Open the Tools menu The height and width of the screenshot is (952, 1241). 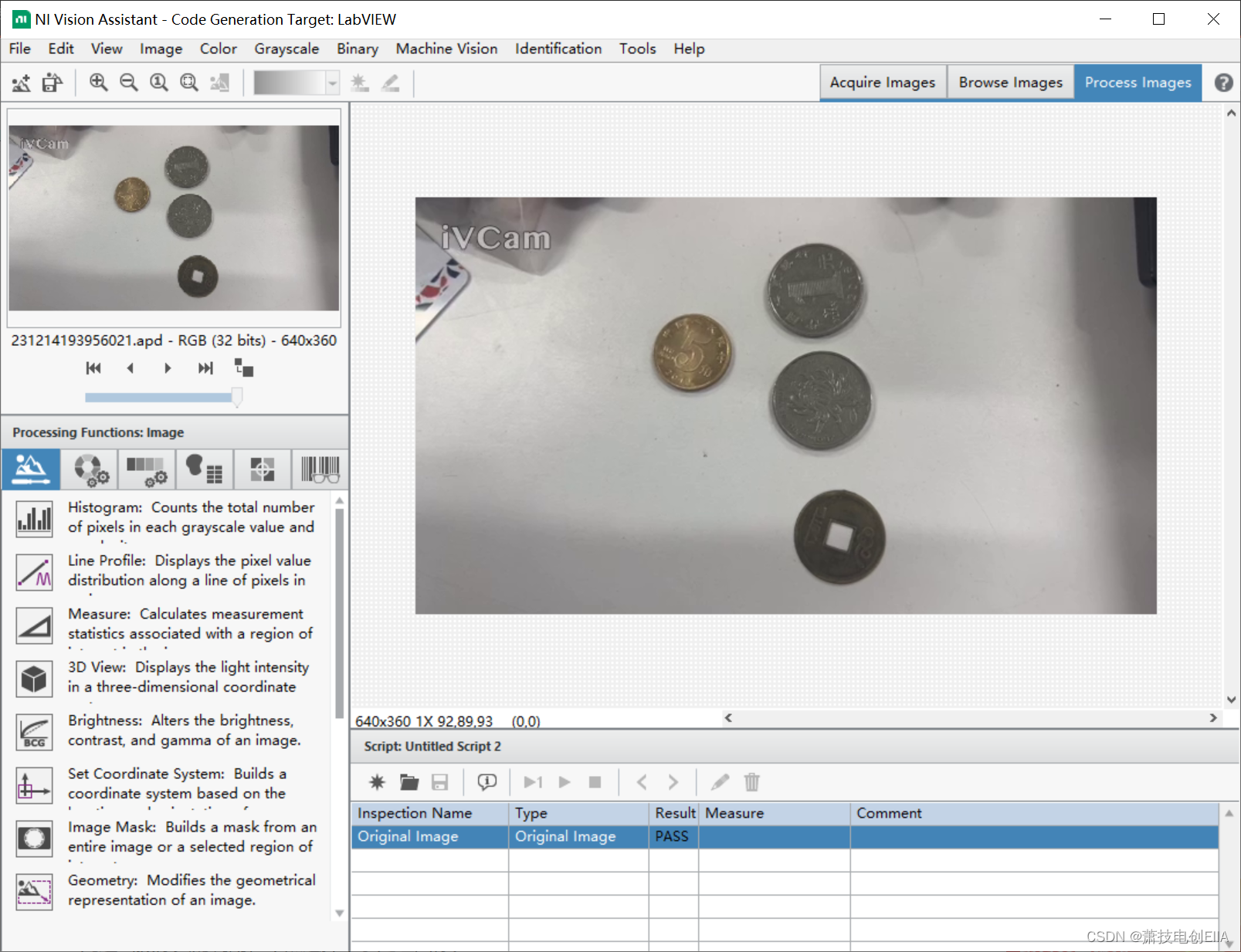point(637,49)
